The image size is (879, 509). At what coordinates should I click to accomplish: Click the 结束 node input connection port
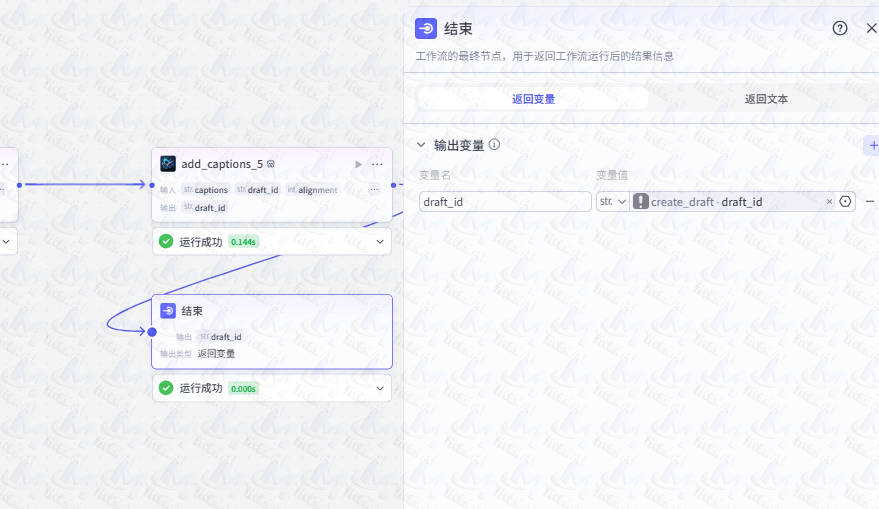click(152, 332)
